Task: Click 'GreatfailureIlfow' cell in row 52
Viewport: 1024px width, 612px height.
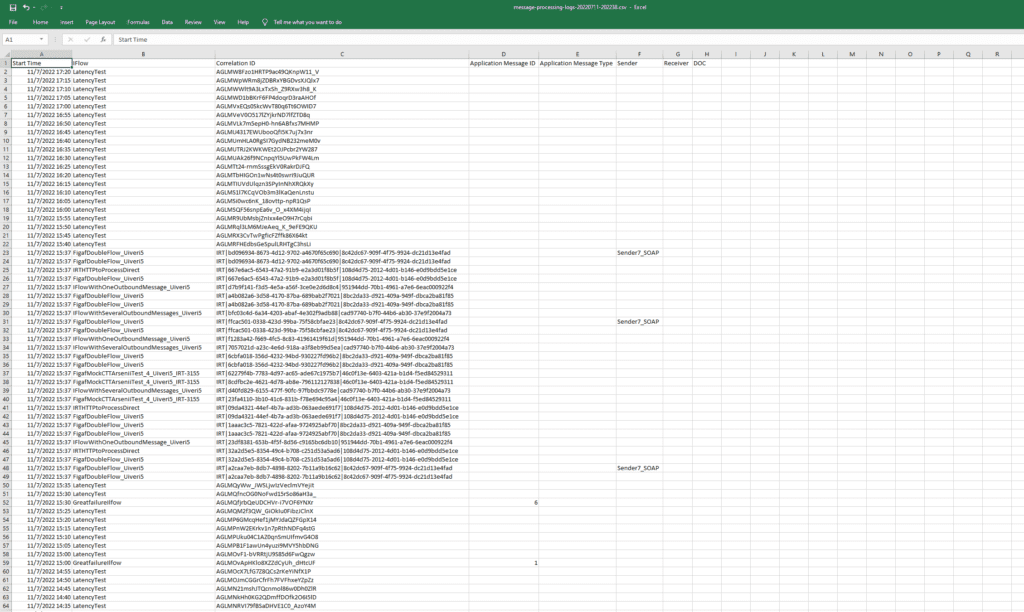Action: tap(143, 503)
